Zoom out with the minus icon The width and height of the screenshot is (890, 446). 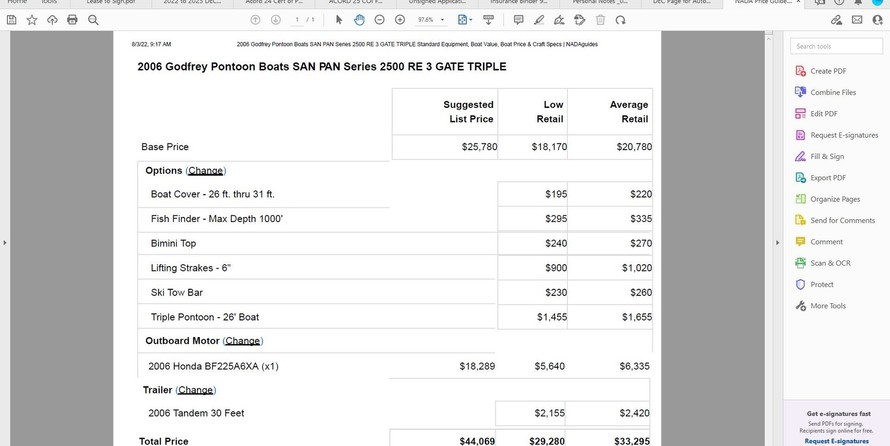coord(381,19)
